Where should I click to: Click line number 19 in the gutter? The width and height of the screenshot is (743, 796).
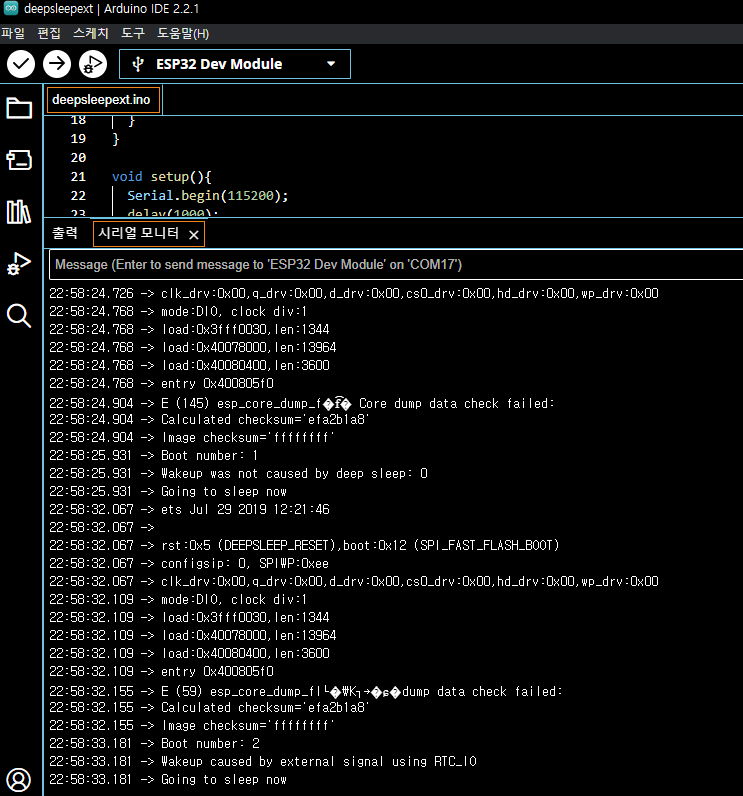[78, 139]
